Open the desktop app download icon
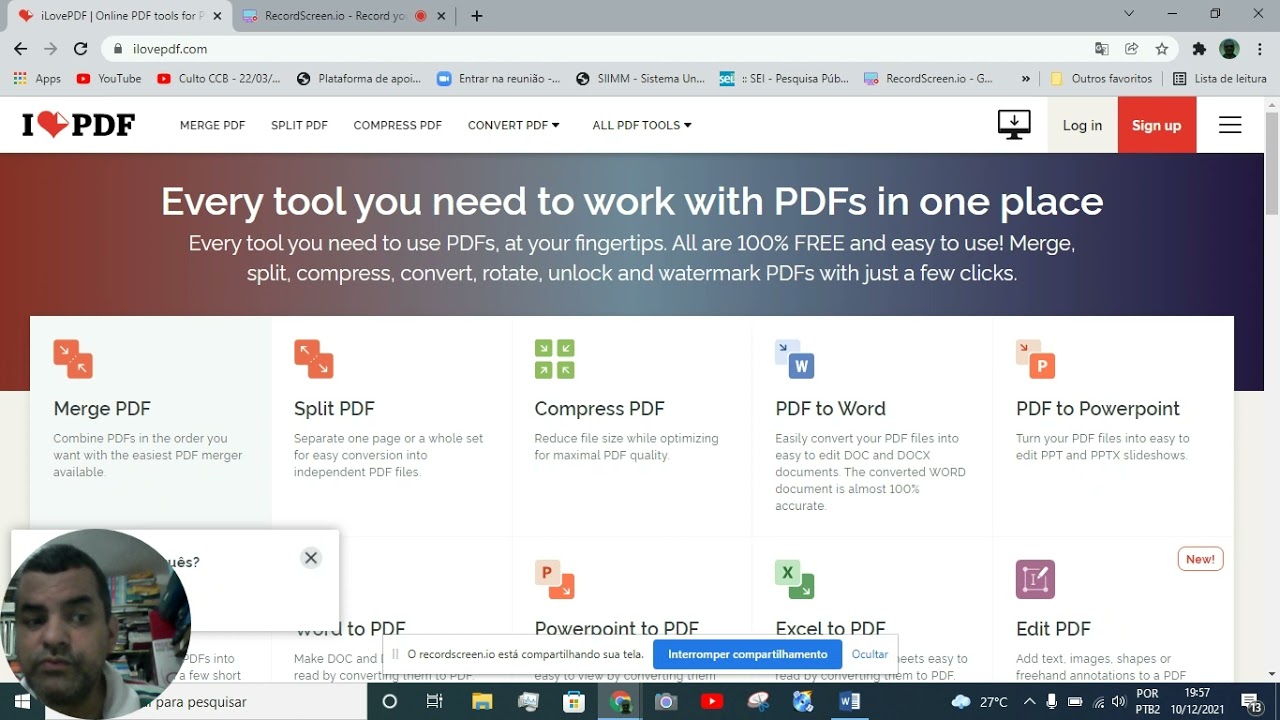Screen dimensions: 1280x720 (1014, 125)
